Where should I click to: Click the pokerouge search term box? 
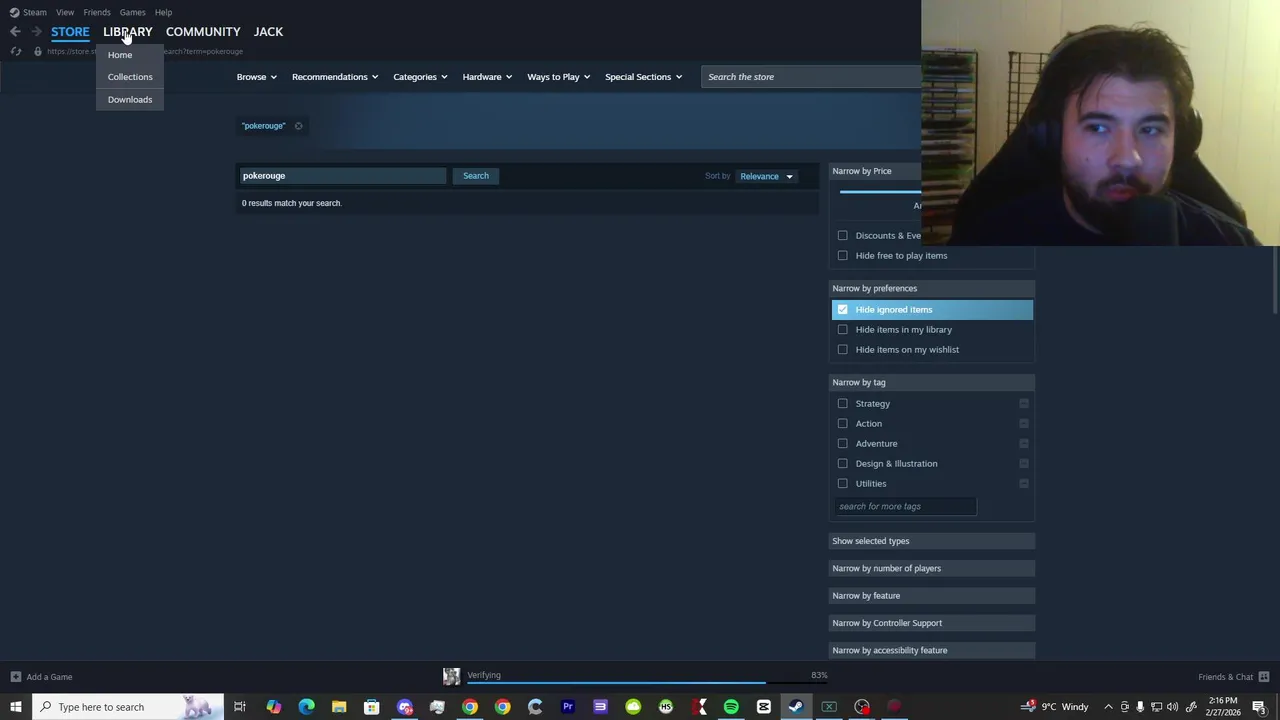[341, 176]
